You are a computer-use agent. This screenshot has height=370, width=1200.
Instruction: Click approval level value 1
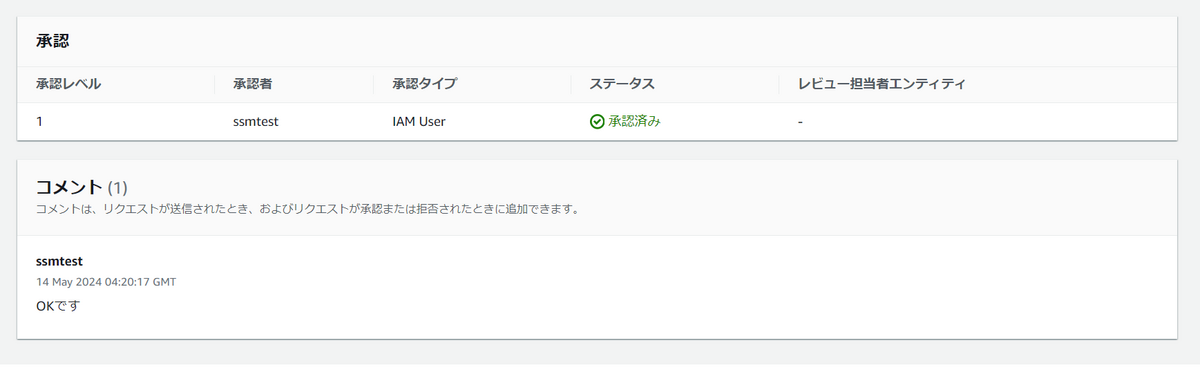tap(39, 122)
